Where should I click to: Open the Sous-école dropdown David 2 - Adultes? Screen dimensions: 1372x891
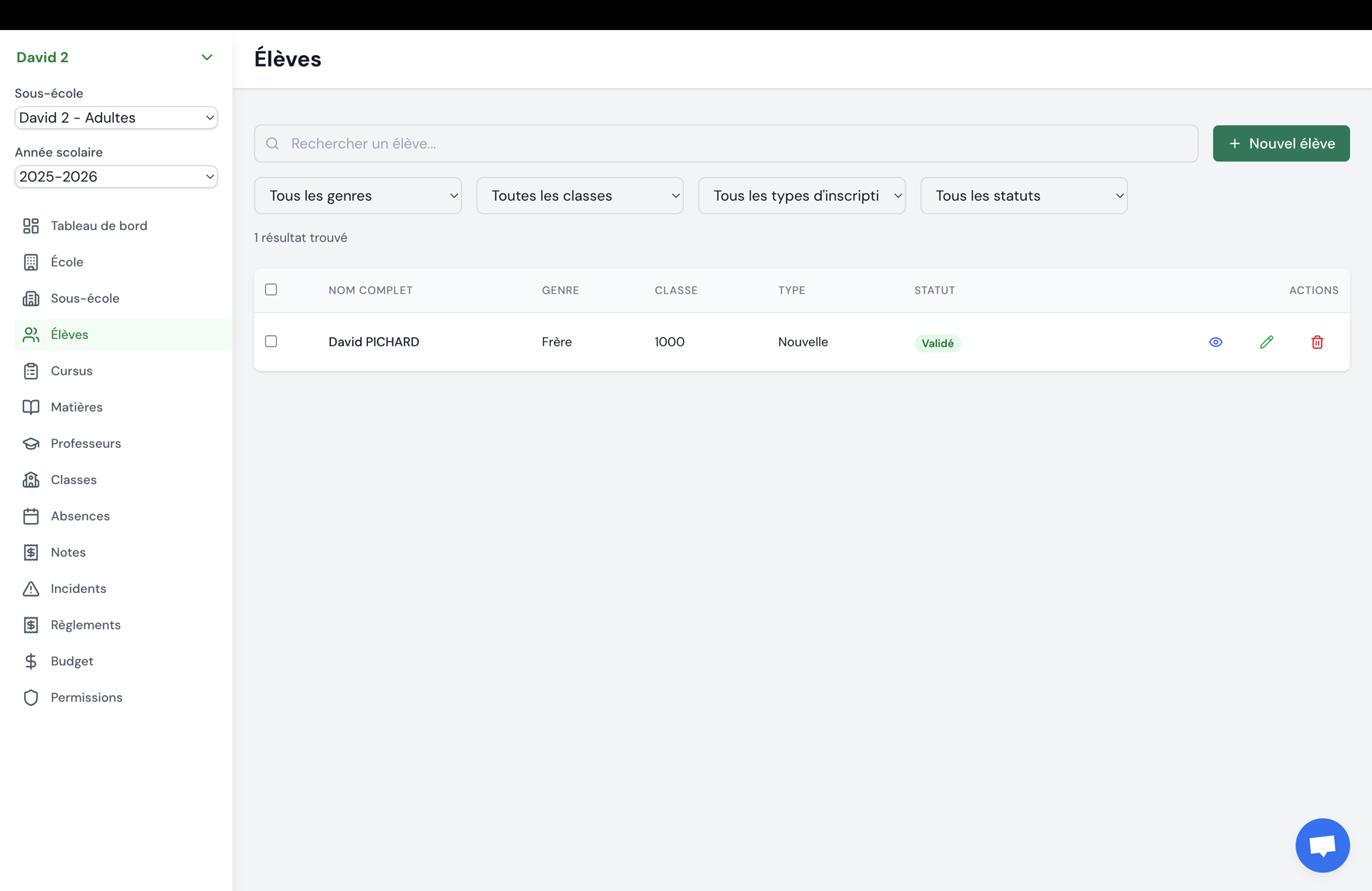point(116,118)
